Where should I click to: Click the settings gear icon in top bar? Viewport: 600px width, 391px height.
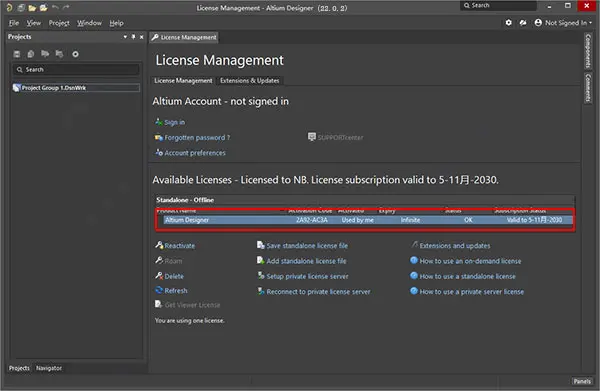(508, 23)
